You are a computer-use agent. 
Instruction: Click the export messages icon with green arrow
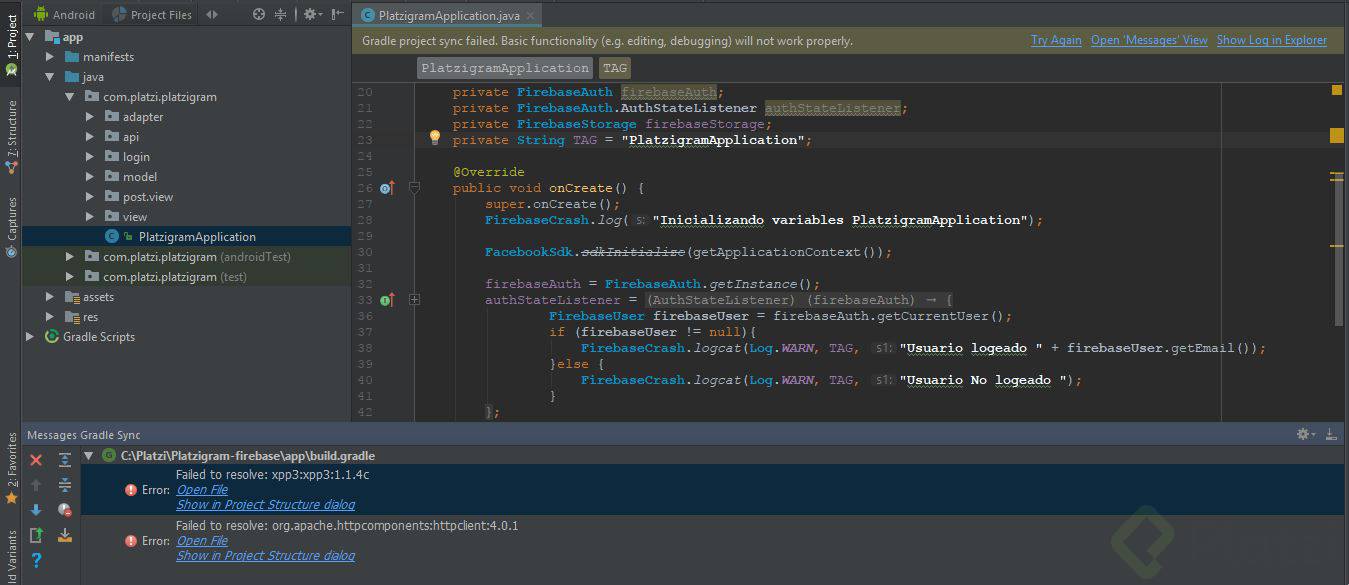[36, 535]
